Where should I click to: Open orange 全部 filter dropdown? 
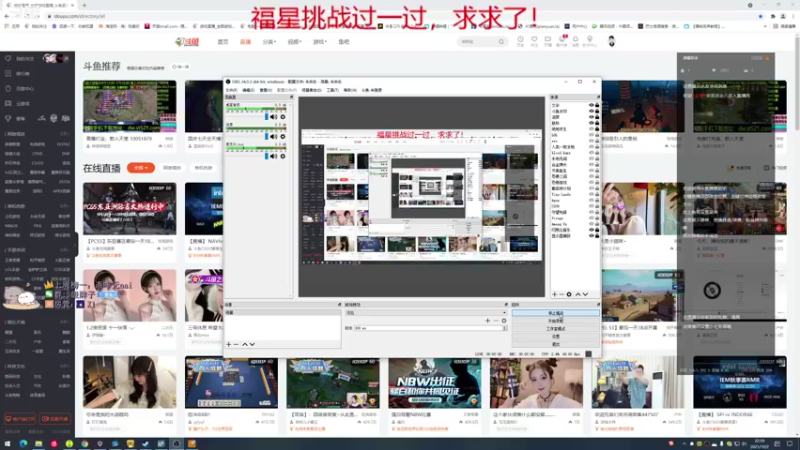(141, 168)
